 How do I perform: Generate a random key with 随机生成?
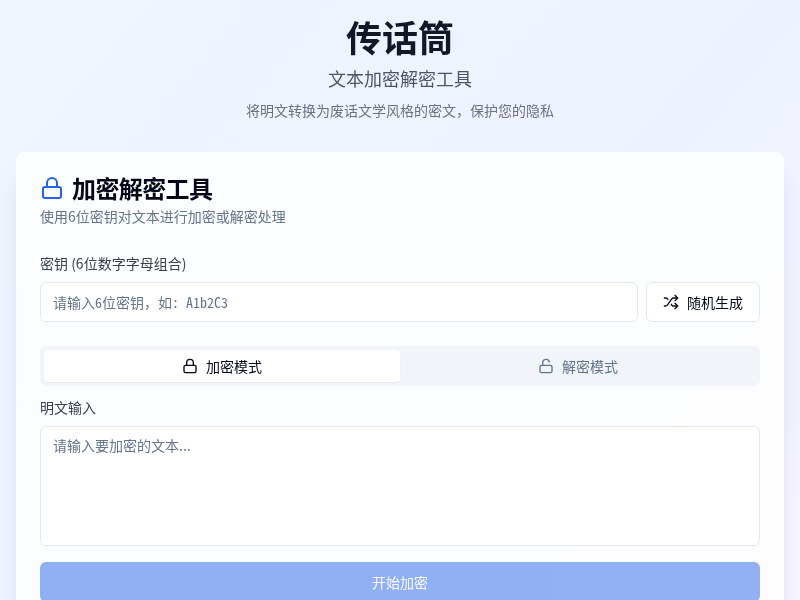click(x=703, y=303)
